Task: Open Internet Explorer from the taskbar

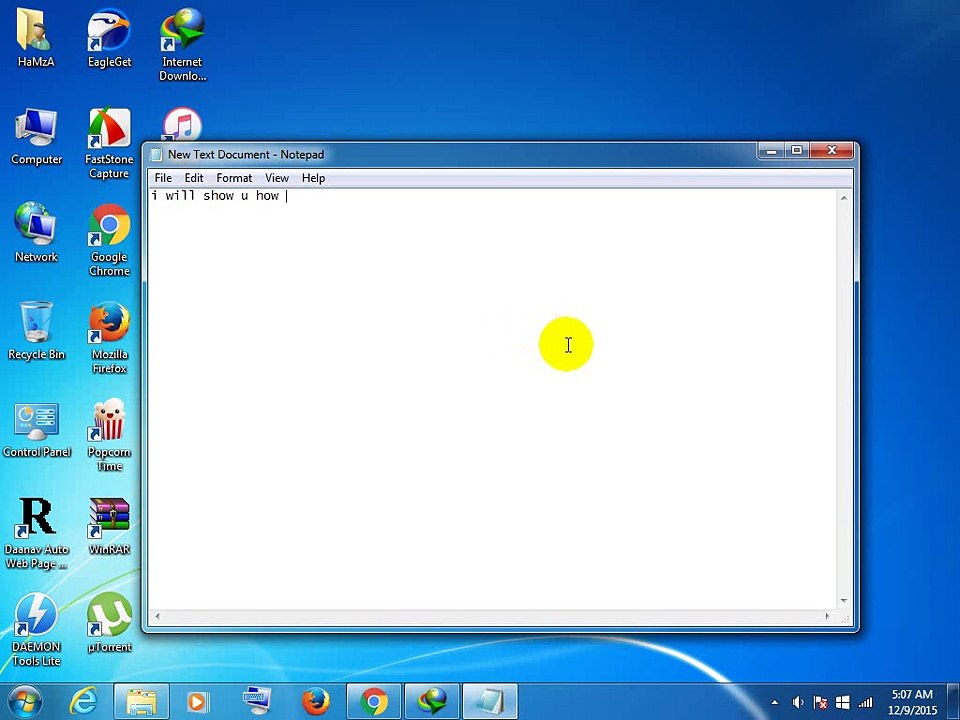Action: (83, 702)
